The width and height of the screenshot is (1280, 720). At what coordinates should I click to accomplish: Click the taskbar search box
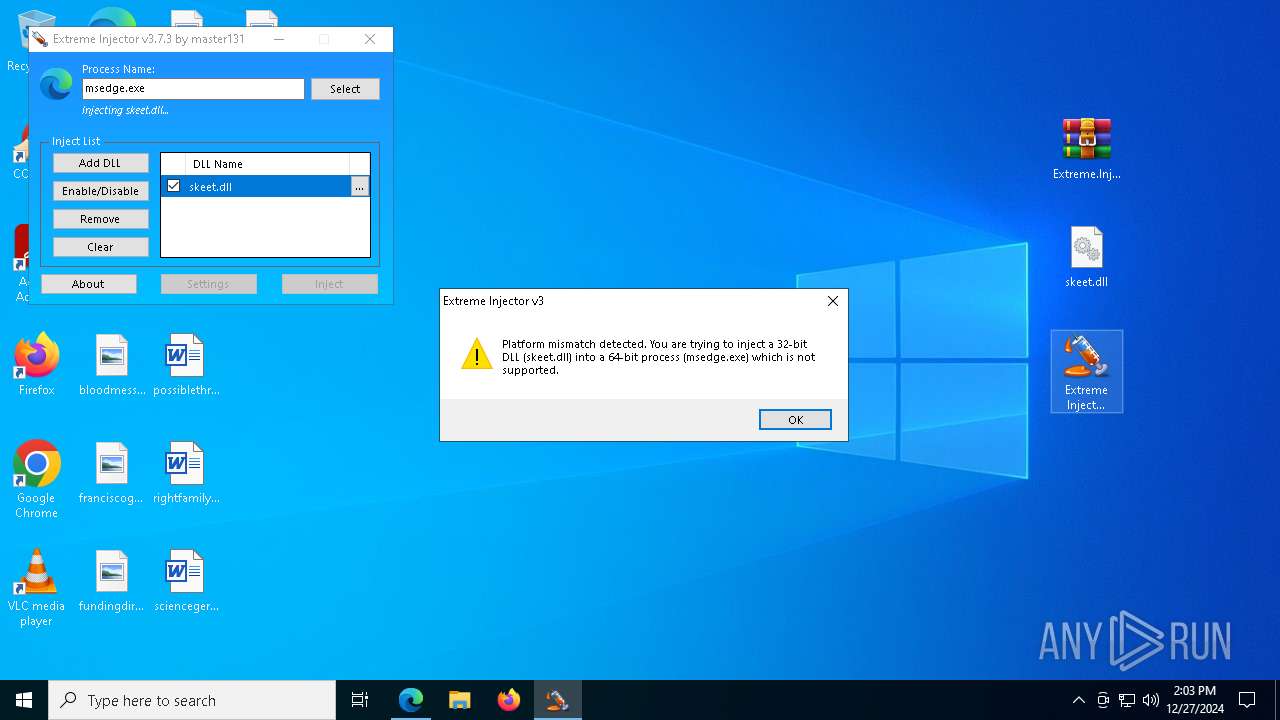tap(192, 700)
